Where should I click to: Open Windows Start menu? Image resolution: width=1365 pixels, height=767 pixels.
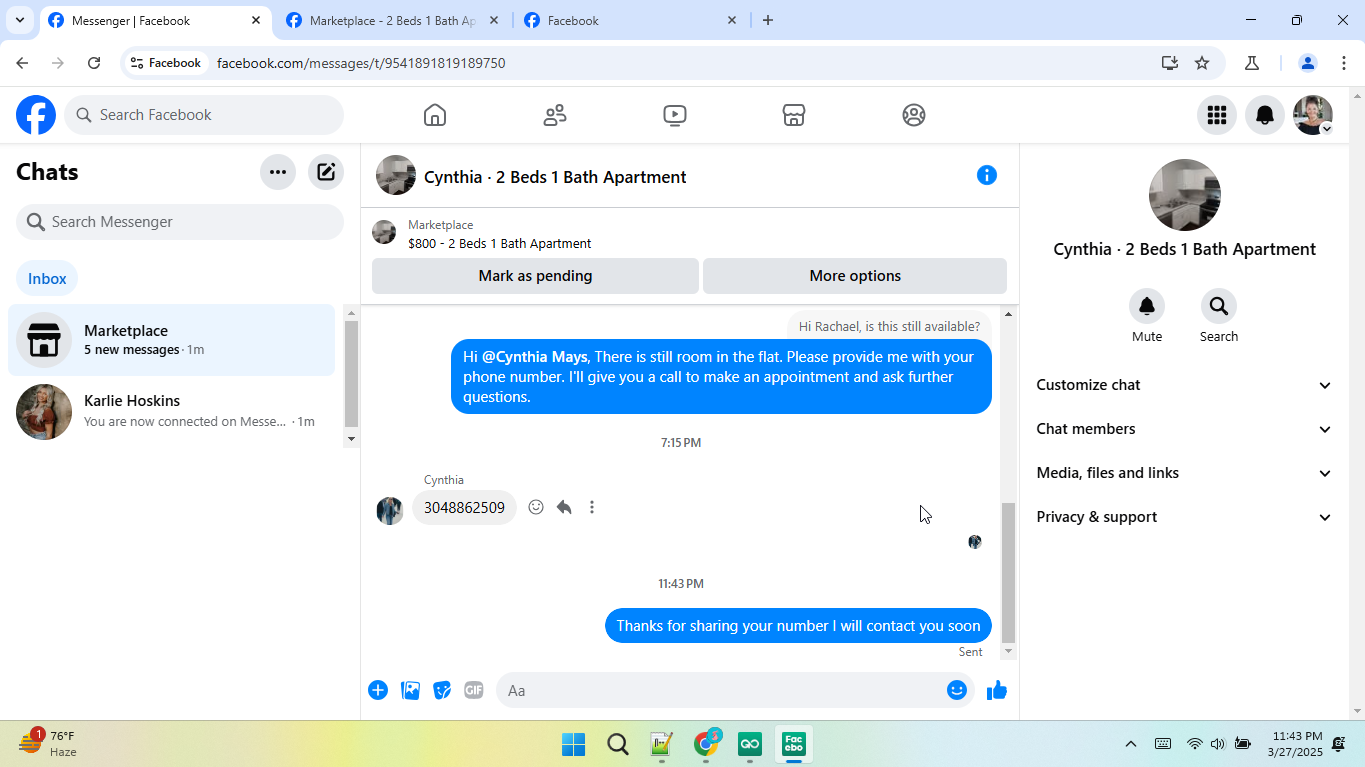point(573,744)
